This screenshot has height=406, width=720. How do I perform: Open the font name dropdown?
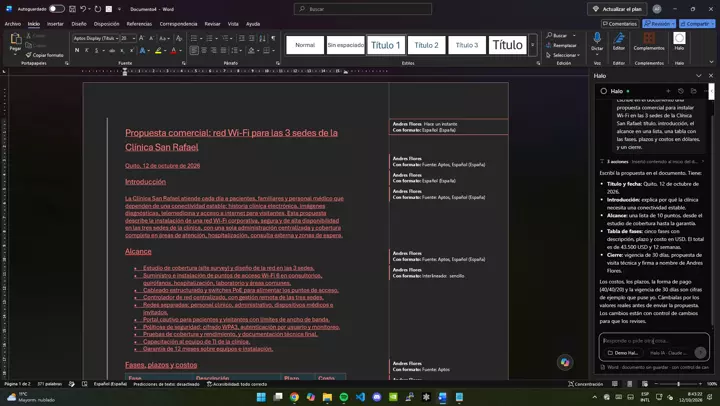(x=117, y=39)
